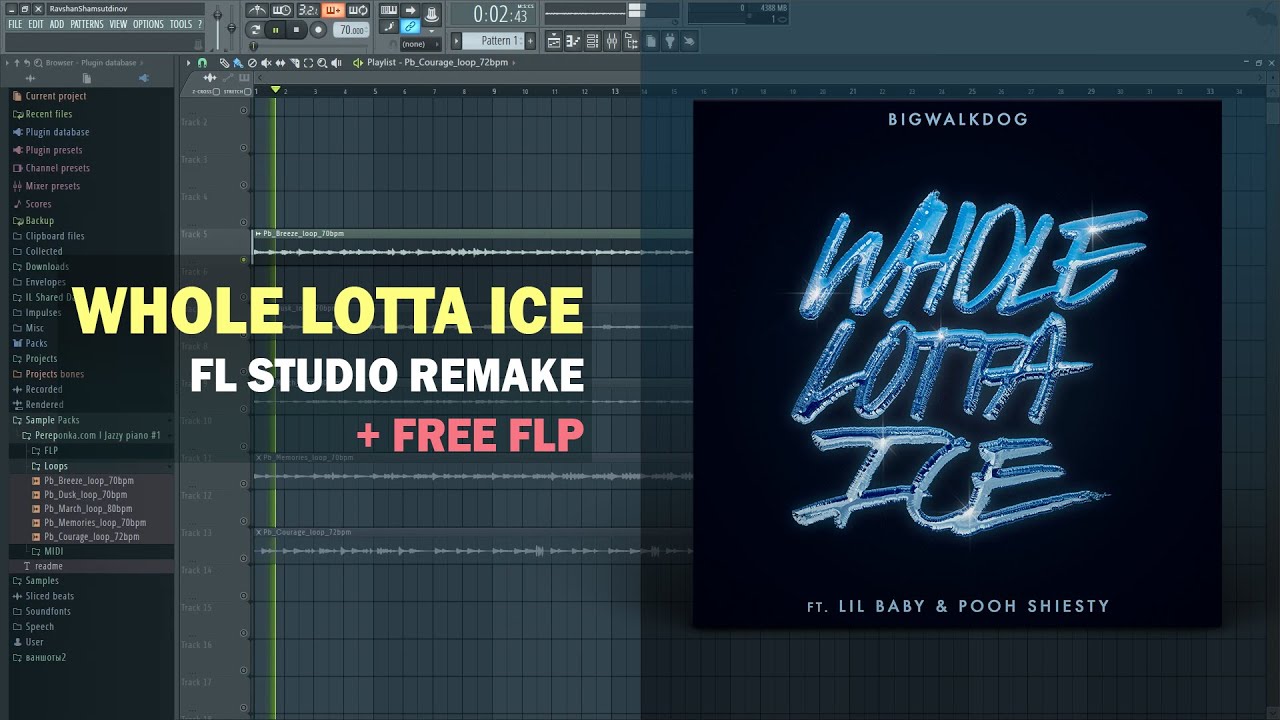Screen dimensions: 1280x720
Task: Pause playback with the transport pause button
Action: [x=275, y=30]
